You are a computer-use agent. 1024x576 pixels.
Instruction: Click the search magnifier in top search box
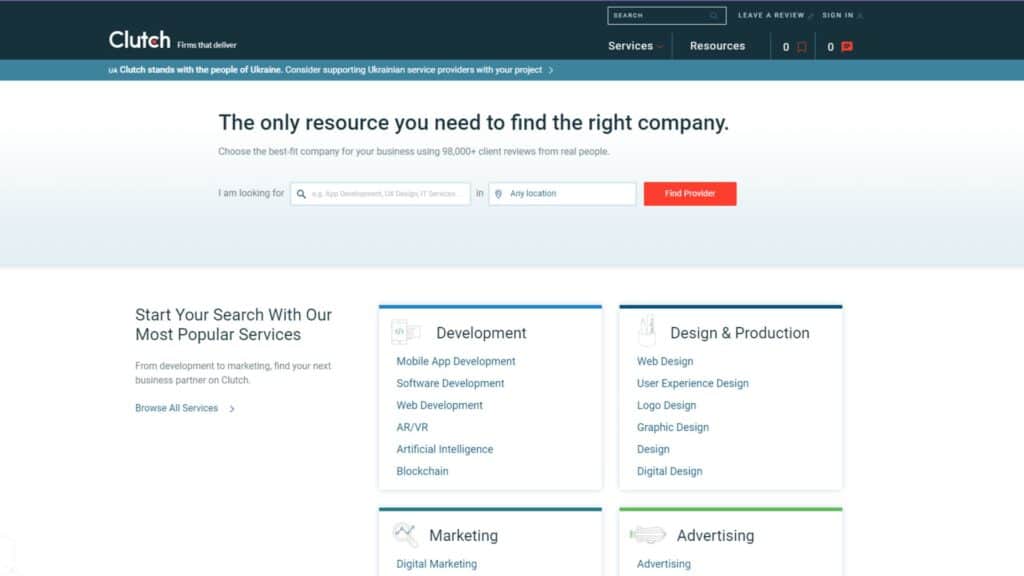714,16
